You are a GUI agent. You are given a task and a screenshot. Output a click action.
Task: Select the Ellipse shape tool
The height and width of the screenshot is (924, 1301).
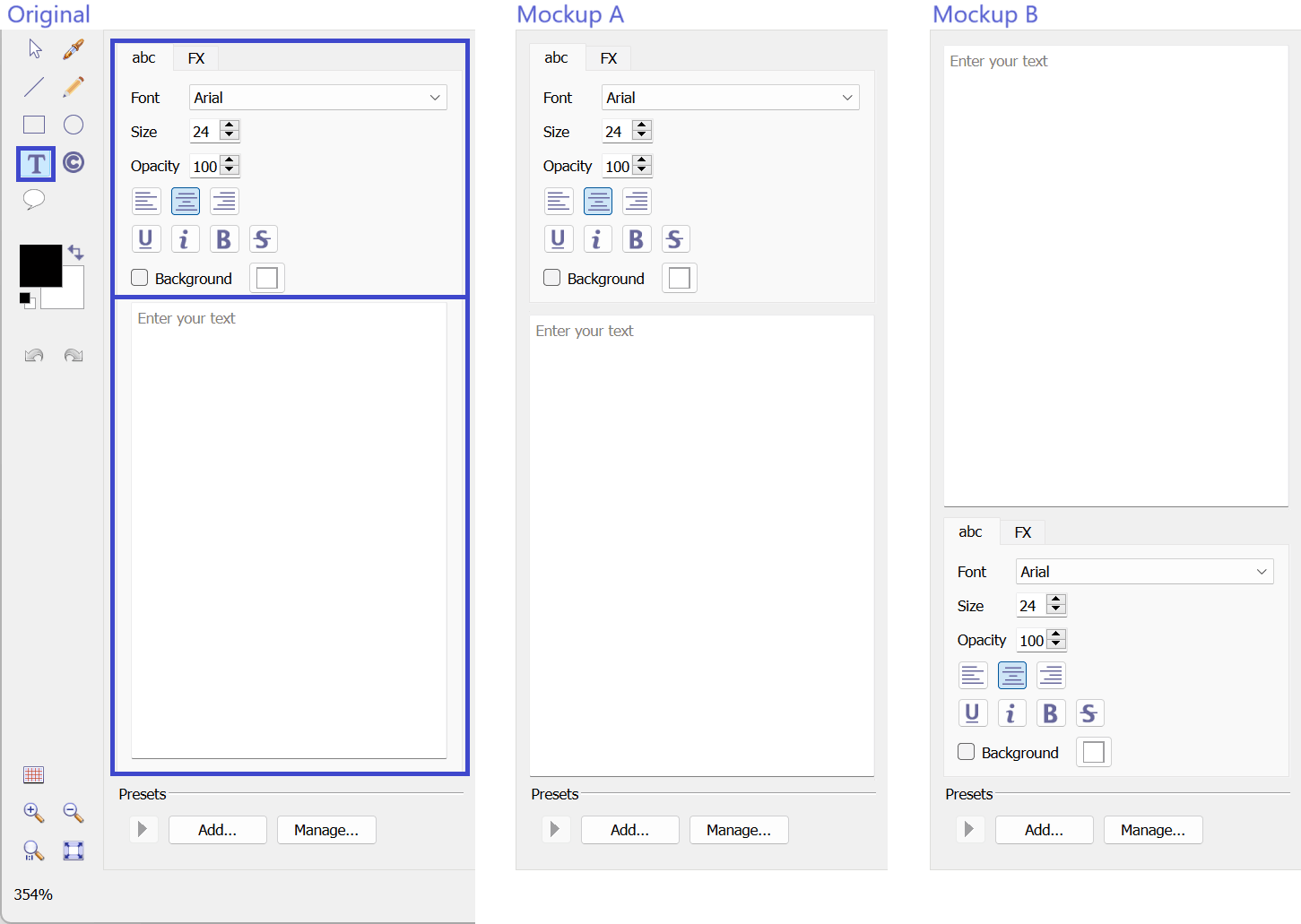coord(74,125)
